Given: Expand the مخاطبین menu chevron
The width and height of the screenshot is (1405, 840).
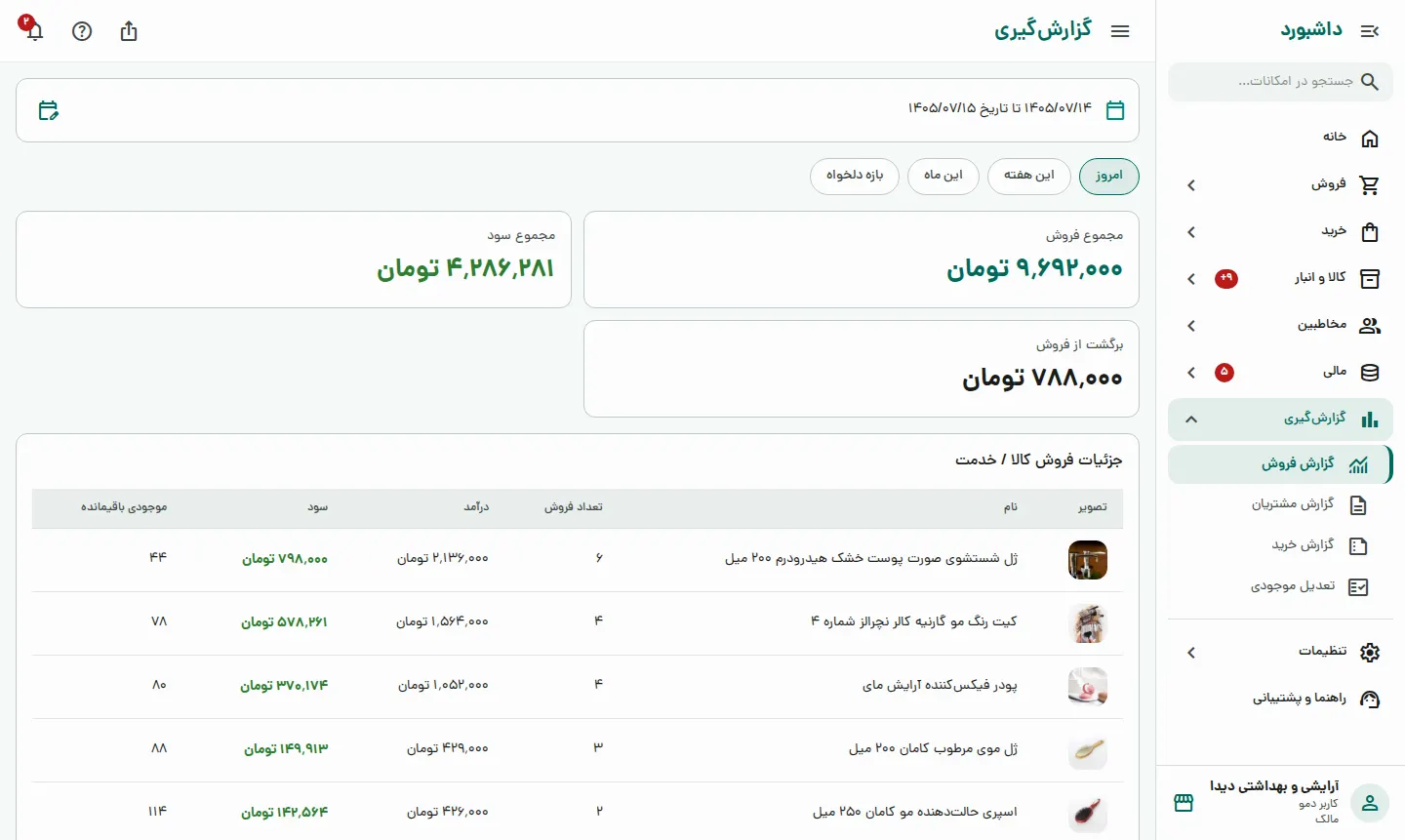Looking at the screenshot, I should pos(1191,326).
